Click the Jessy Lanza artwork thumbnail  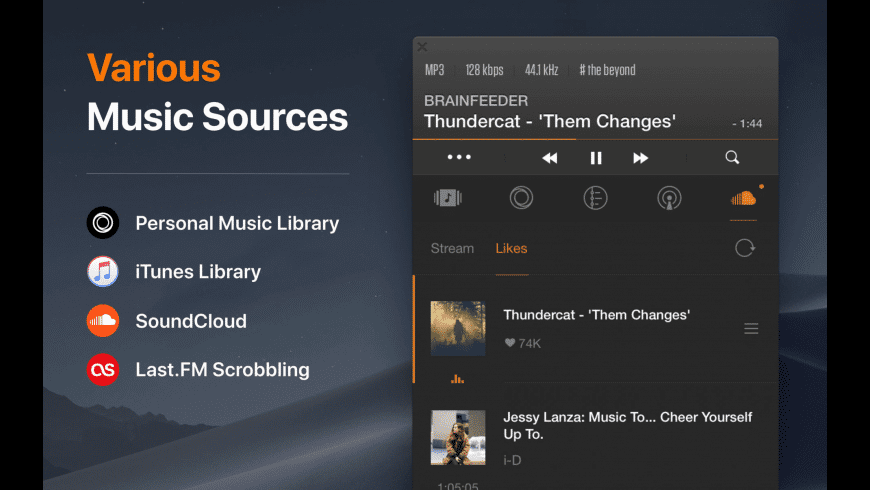coord(458,437)
